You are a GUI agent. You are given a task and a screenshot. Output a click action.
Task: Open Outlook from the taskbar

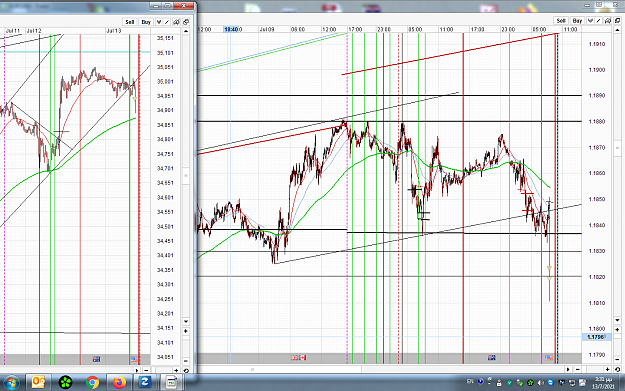tap(38, 383)
